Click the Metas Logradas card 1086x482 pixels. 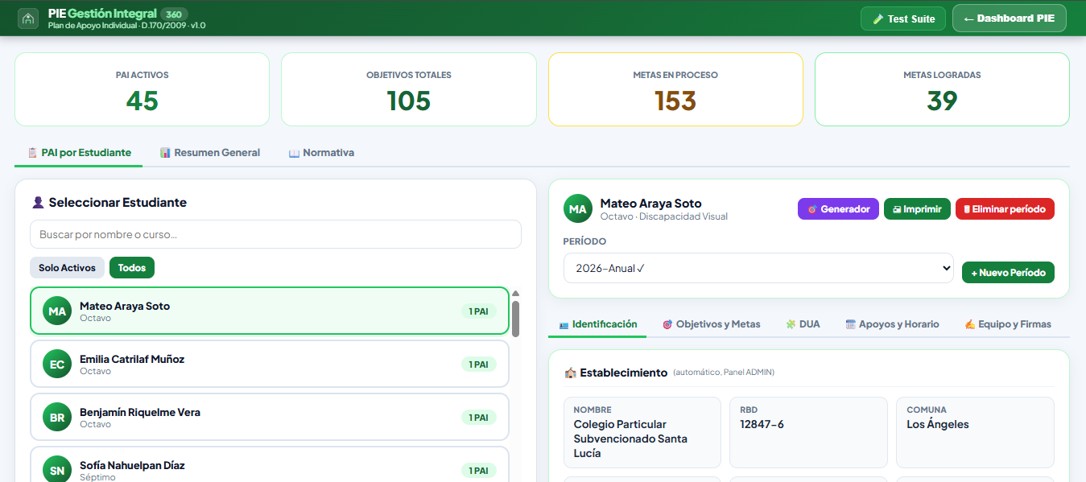coord(942,89)
